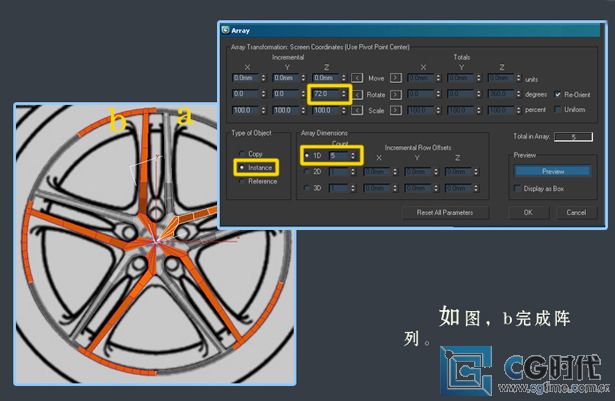Click the left arrow beside Move

pyautogui.click(x=357, y=77)
